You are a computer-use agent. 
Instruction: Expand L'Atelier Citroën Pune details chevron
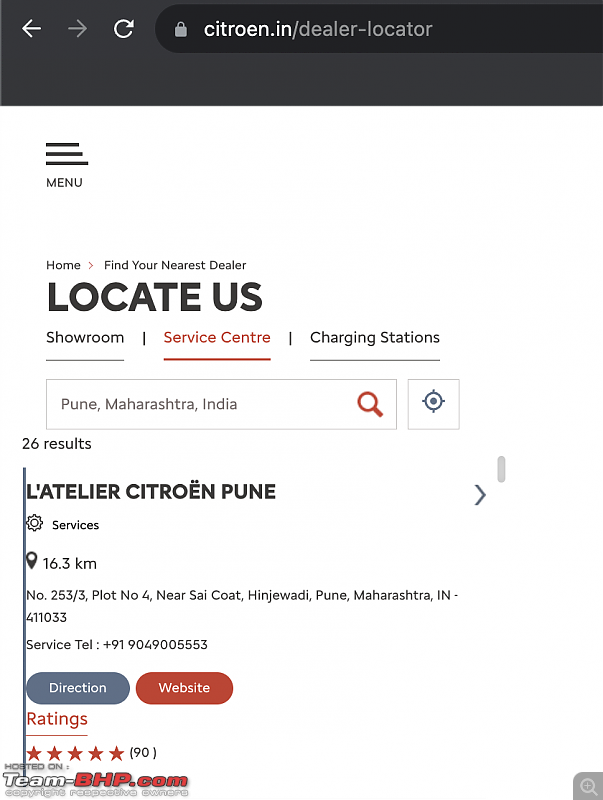[x=480, y=494]
